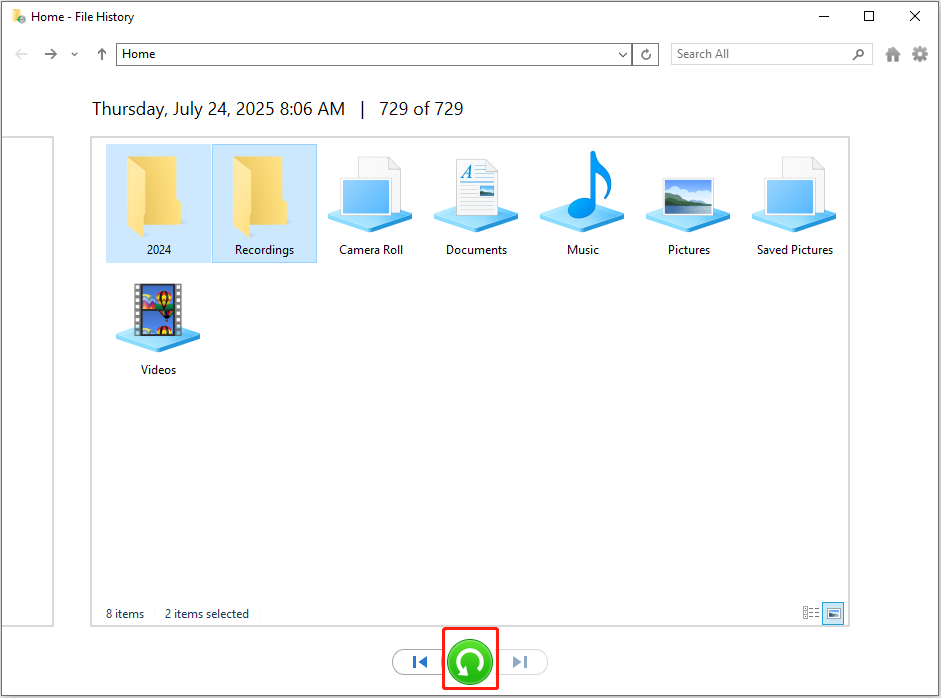
Task: Switch to details view
Action: (x=810, y=613)
